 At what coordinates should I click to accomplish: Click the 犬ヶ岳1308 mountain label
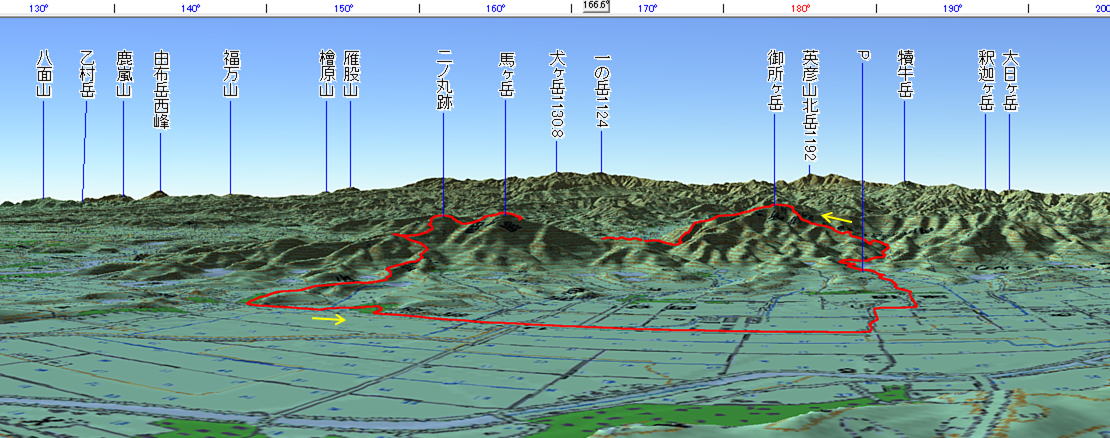point(557,96)
